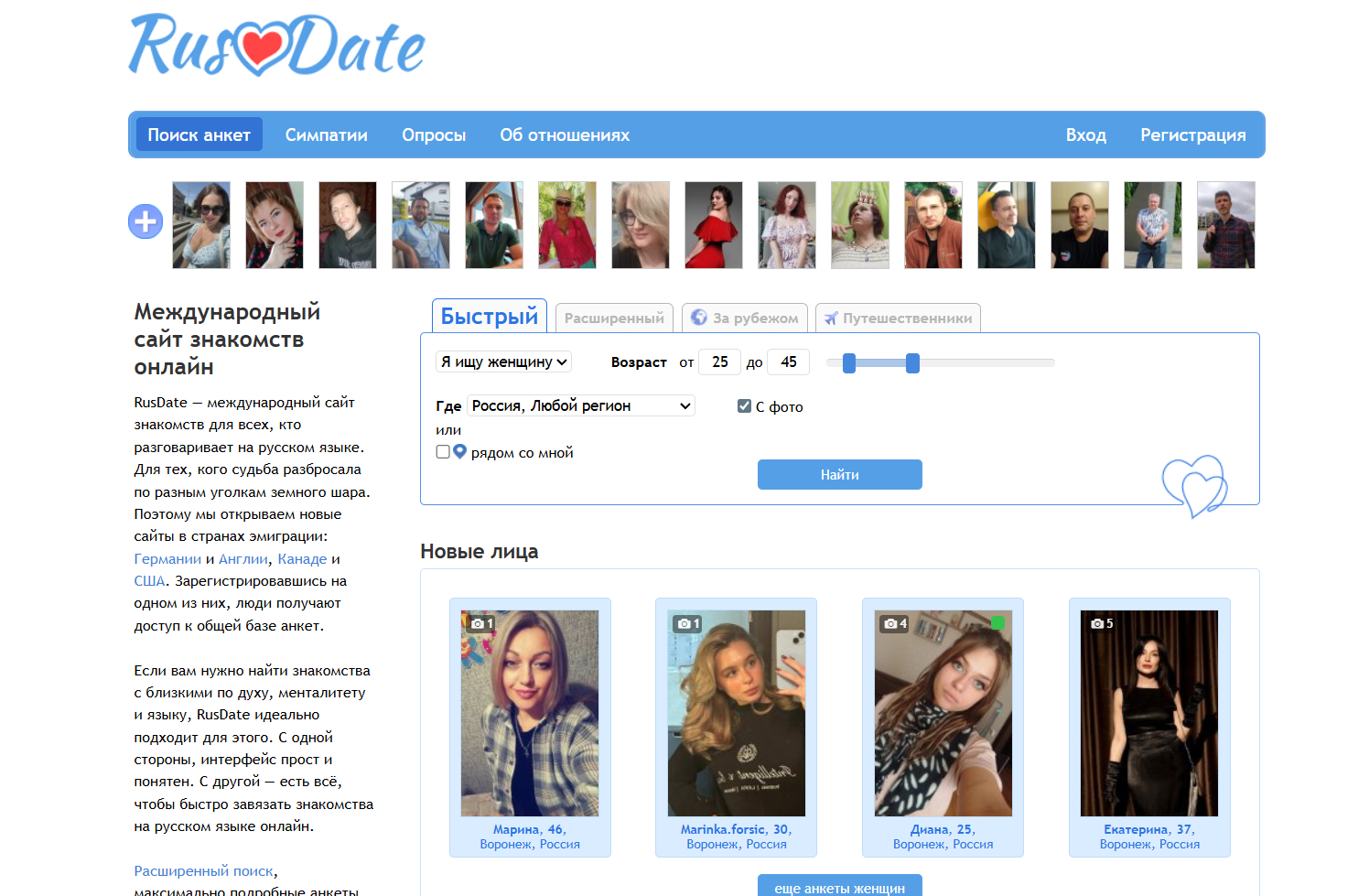Image resolution: width=1369 pixels, height=896 pixels.
Task: Toggle the С фото checkbox
Action: [744, 406]
